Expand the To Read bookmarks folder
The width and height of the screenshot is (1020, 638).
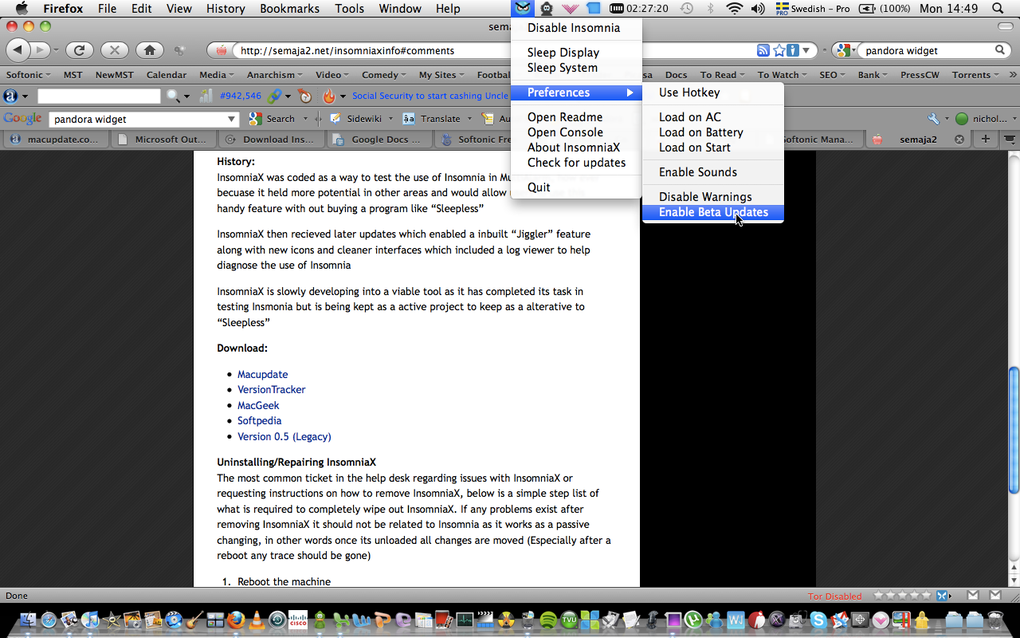pyautogui.click(x=721, y=75)
